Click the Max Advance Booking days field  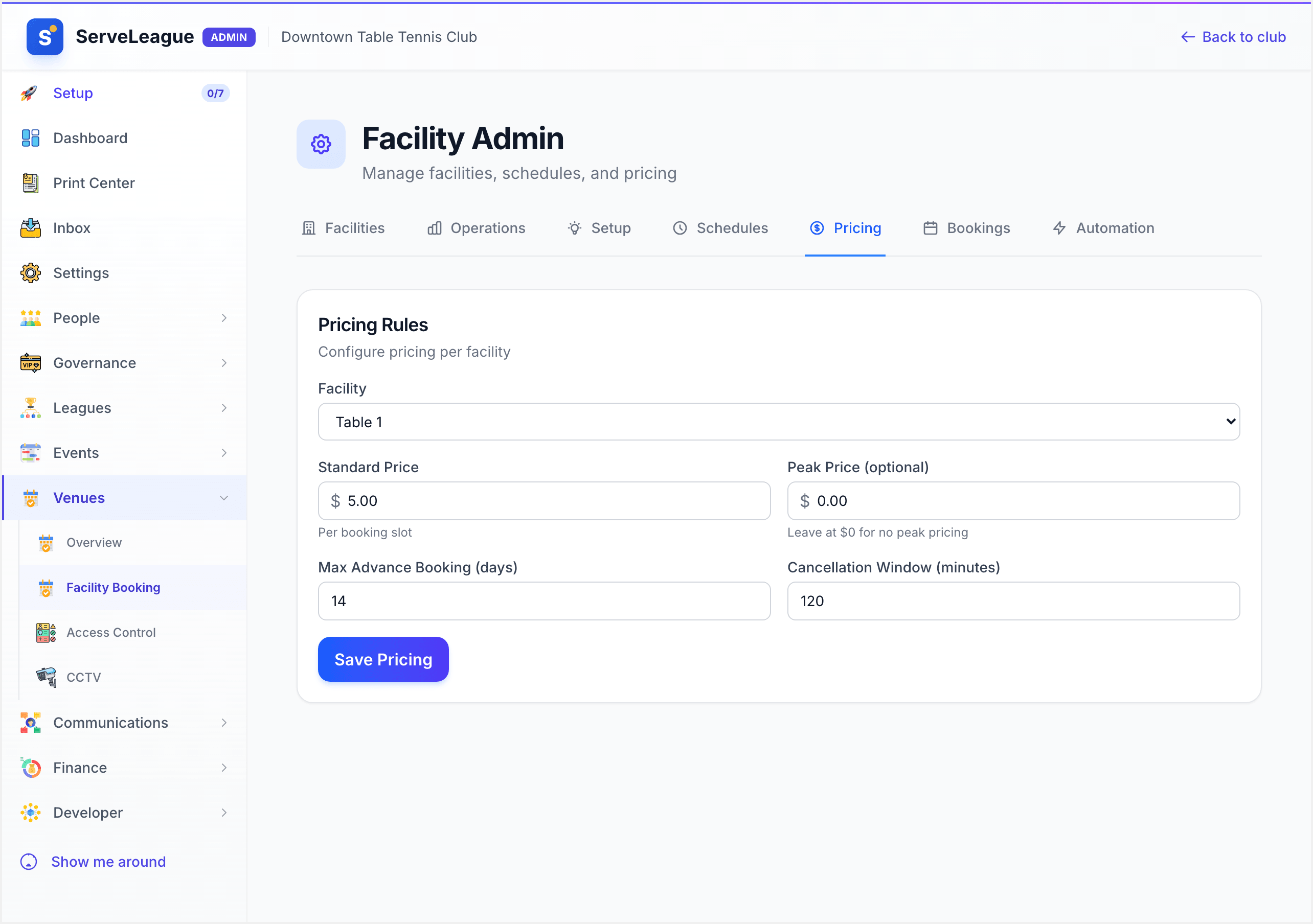545,601
